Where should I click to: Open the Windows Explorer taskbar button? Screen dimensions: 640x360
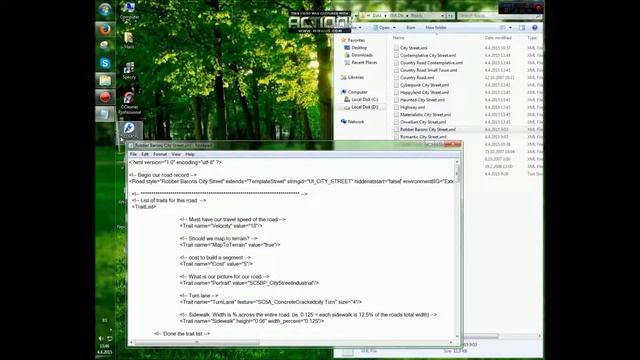tap(105, 80)
